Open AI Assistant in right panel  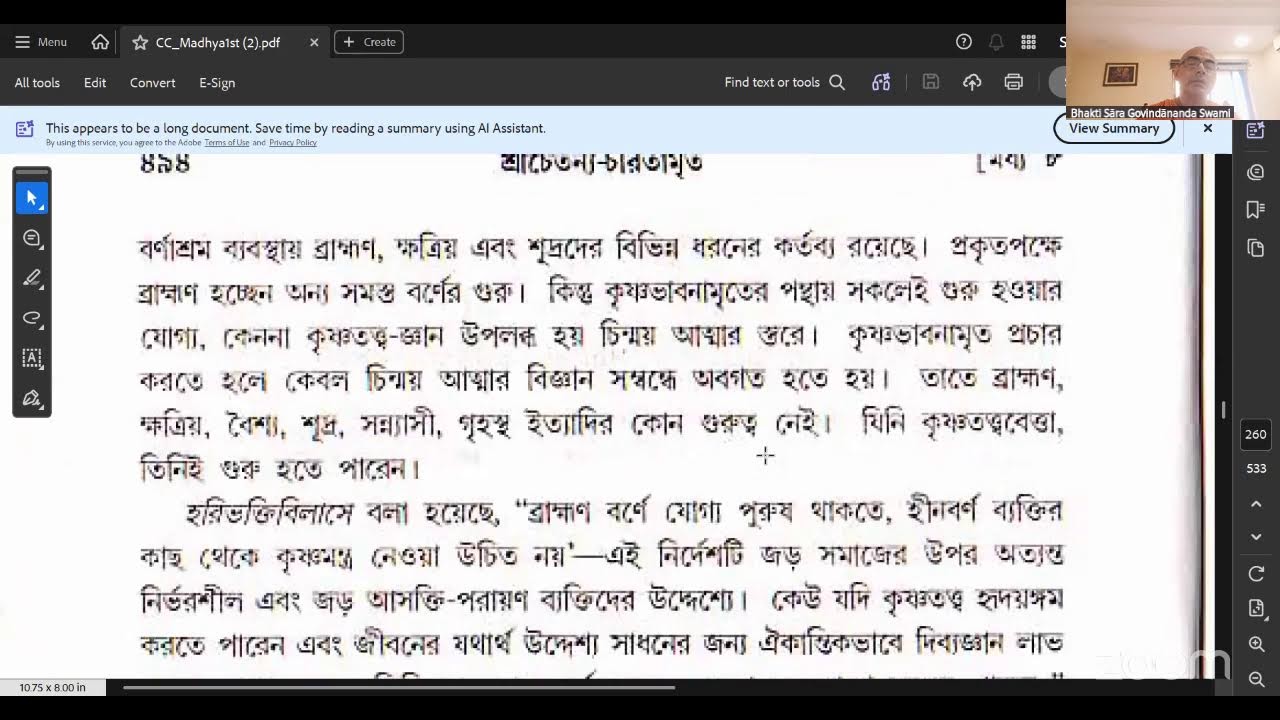pyautogui.click(x=1256, y=130)
